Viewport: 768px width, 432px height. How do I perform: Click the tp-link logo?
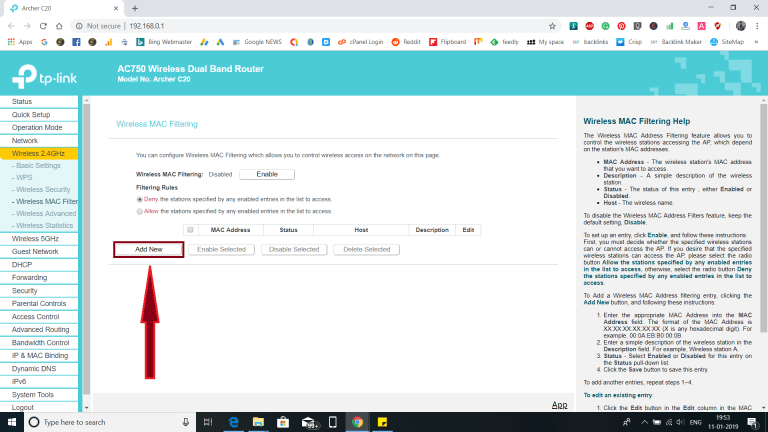point(46,75)
